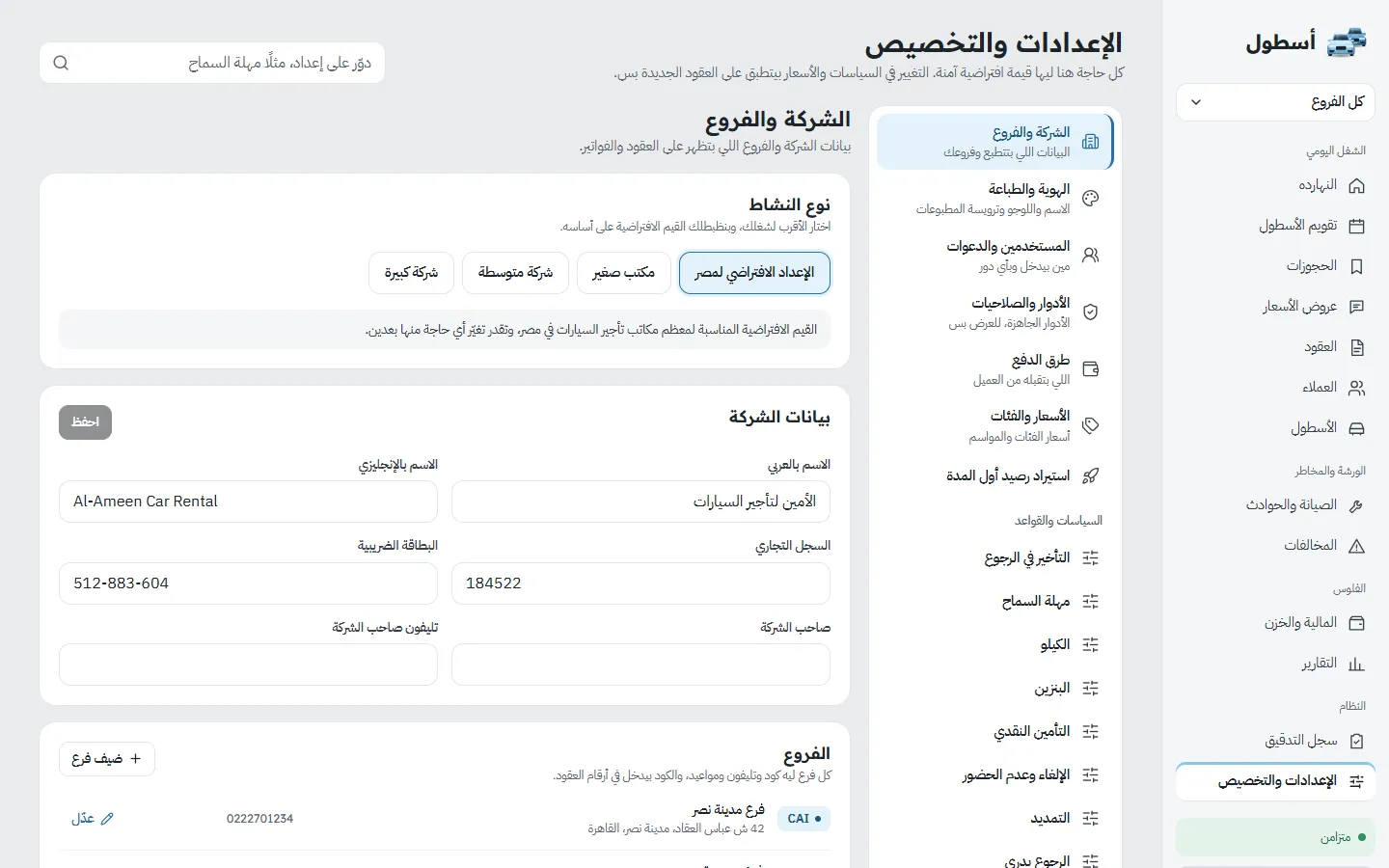Open the البنزين policy section
The height and width of the screenshot is (868, 1389).
(x=994, y=689)
